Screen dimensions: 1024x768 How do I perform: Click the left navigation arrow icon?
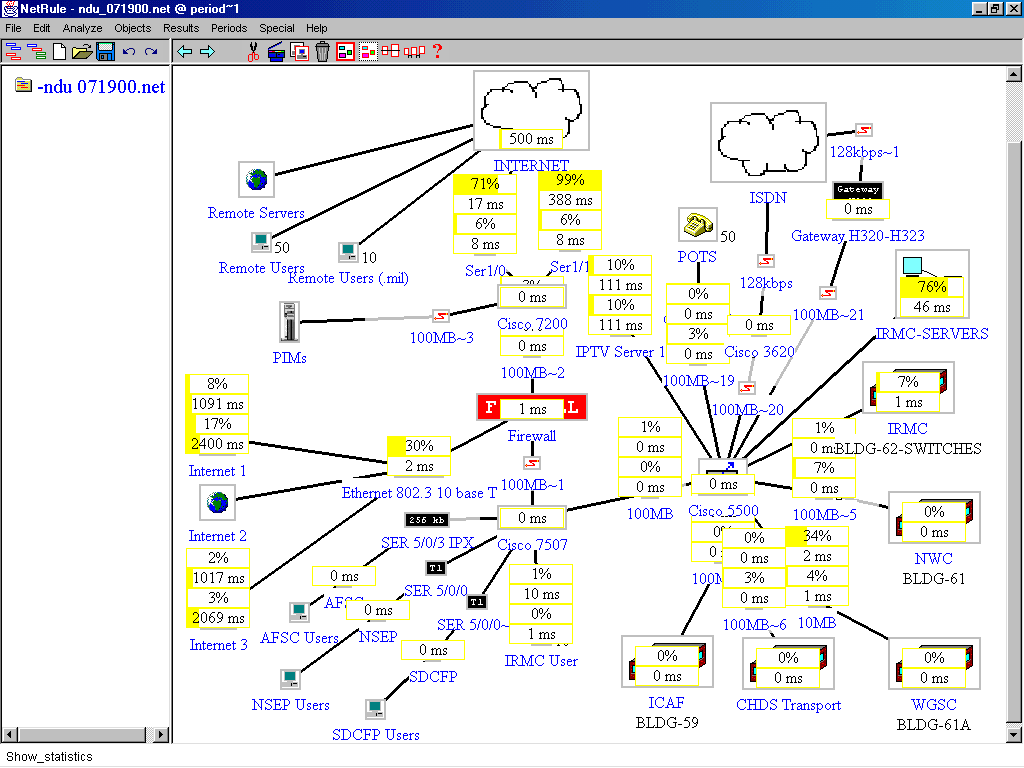(x=184, y=51)
